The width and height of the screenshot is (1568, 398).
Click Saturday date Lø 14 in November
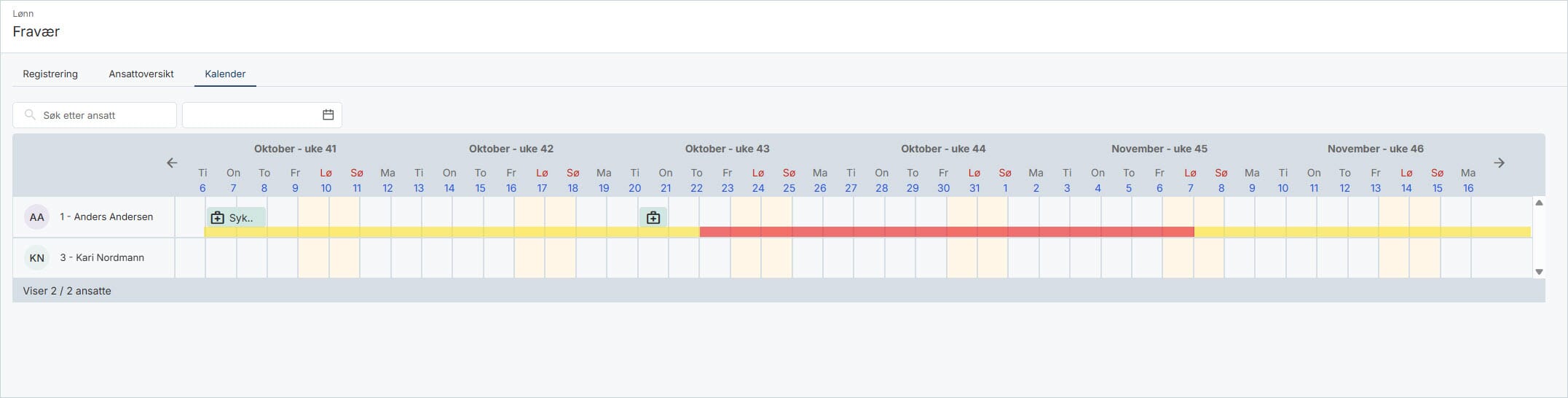[1406, 181]
